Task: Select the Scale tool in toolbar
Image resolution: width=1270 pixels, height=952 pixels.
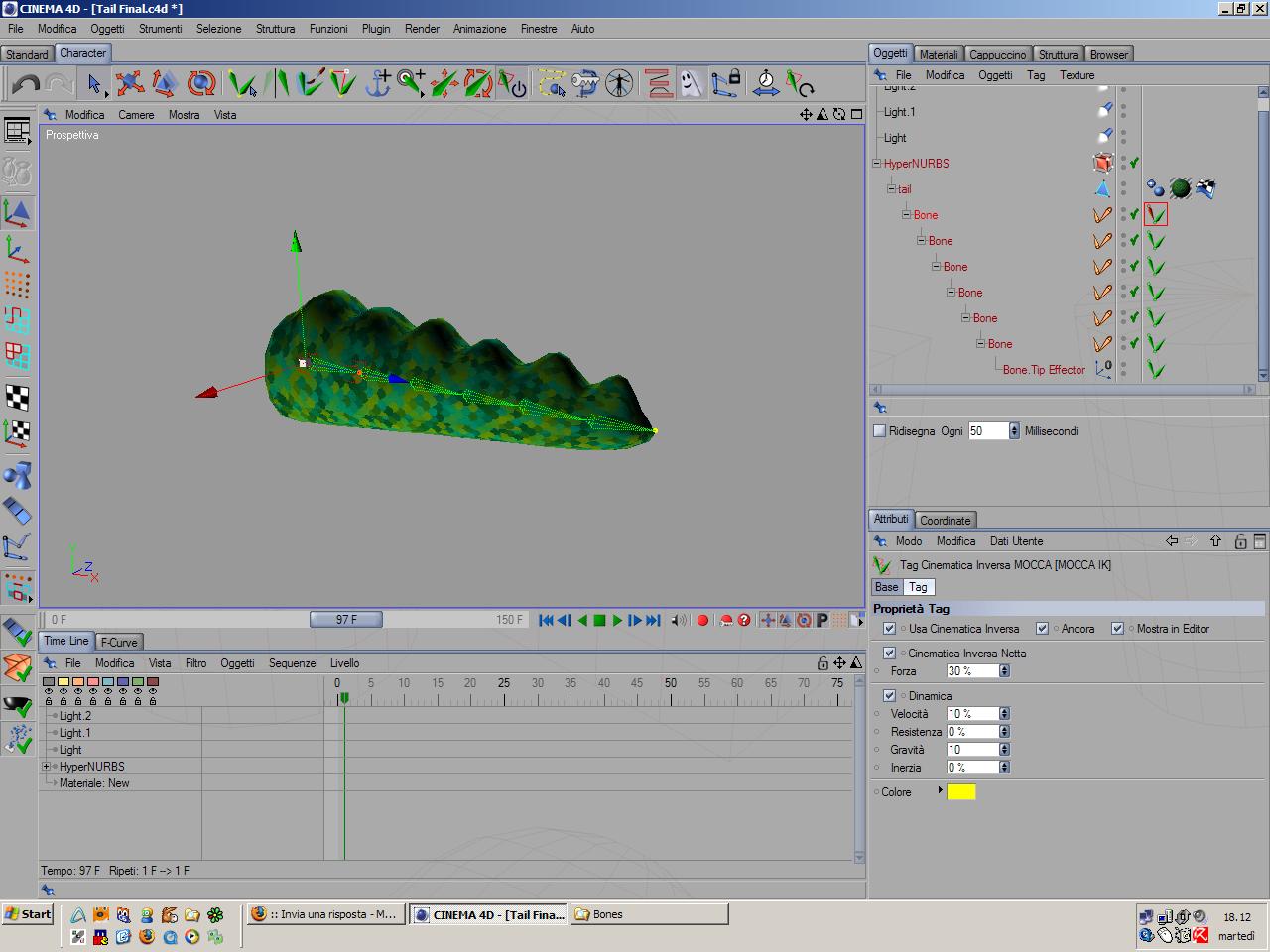Action: pos(164,83)
